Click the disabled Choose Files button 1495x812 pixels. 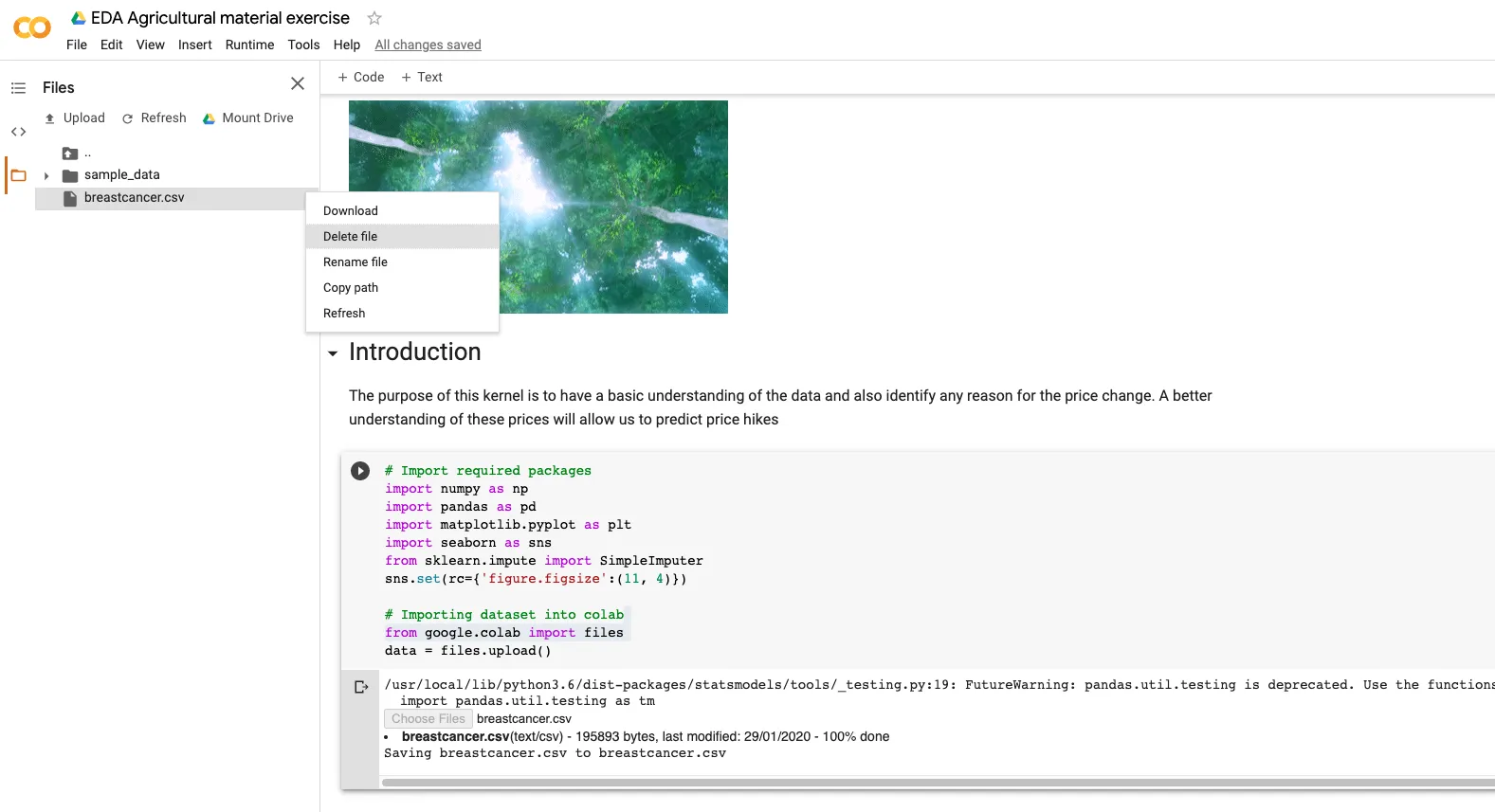(428, 719)
